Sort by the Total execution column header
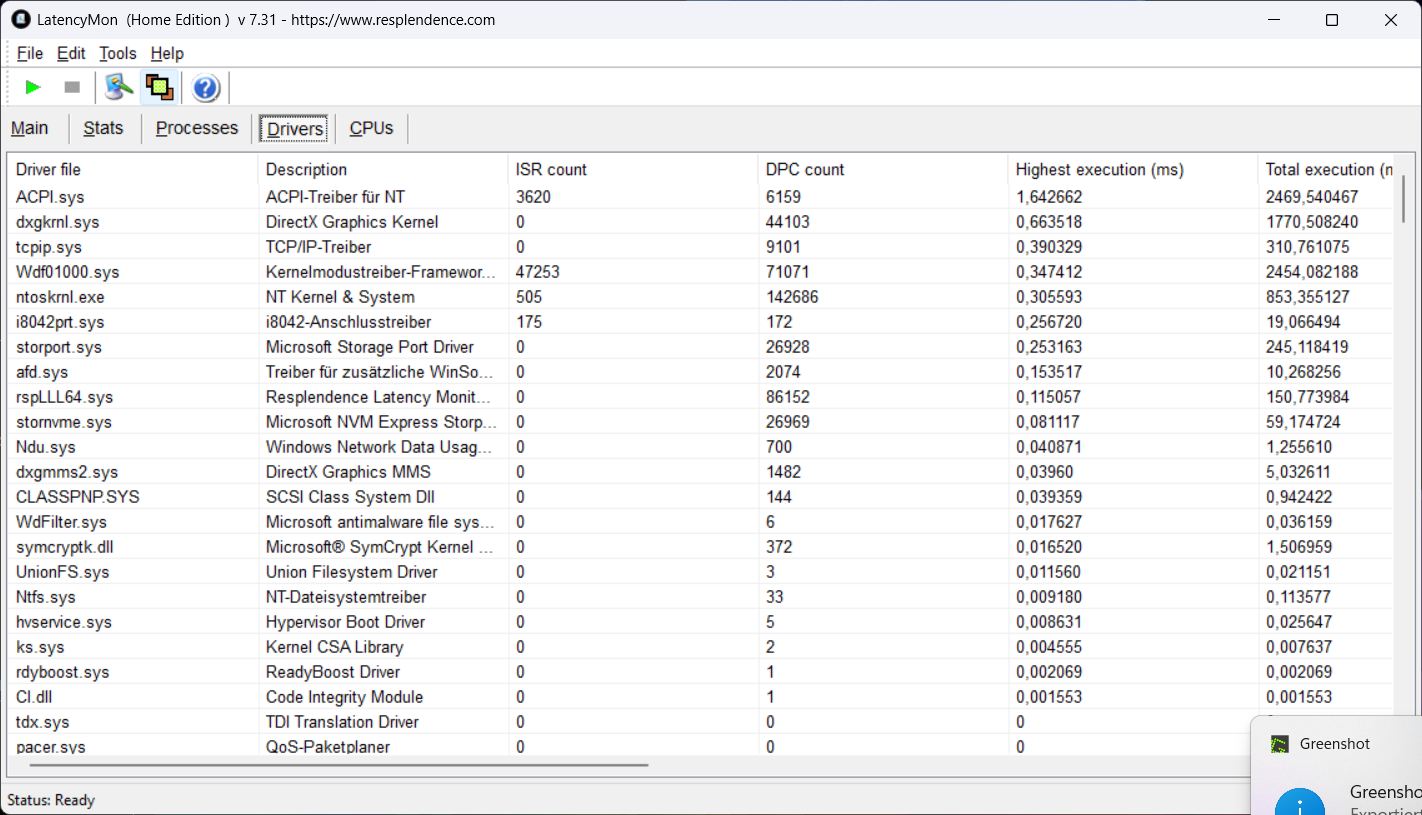This screenshot has height=815, width=1422. click(1326, 170)
